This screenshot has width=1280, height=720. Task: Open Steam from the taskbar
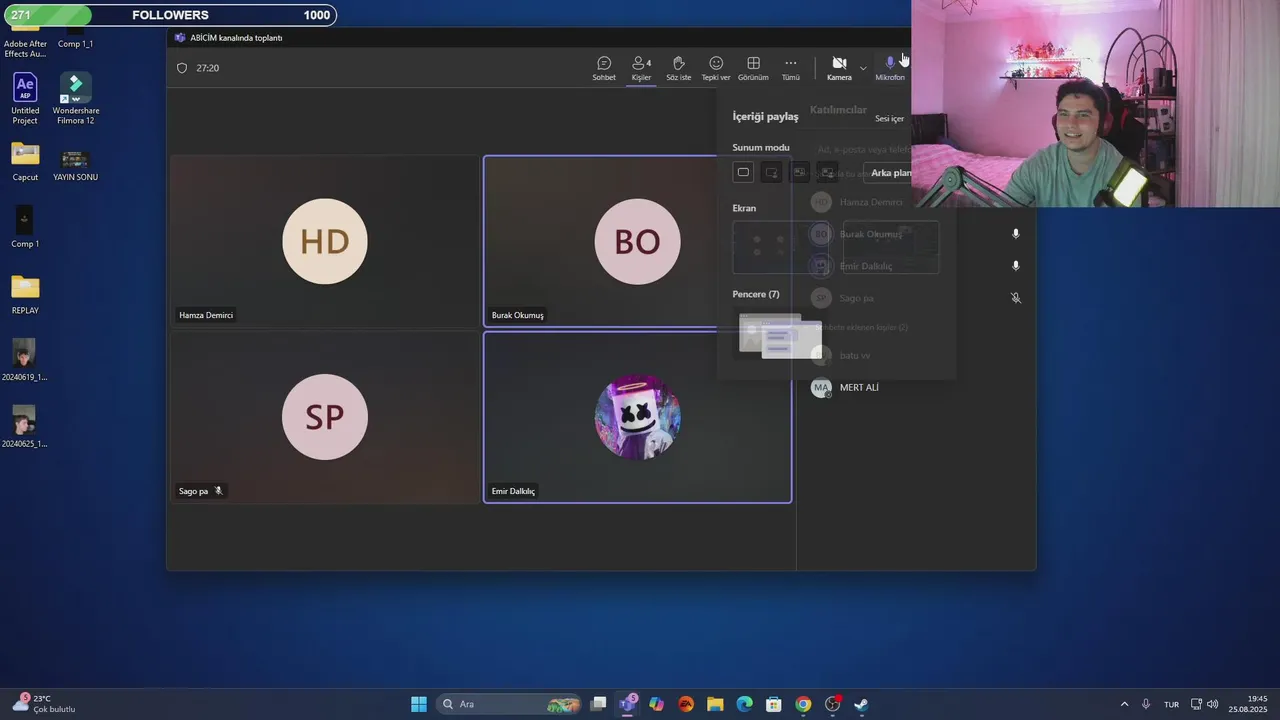[x=861, y=704]
